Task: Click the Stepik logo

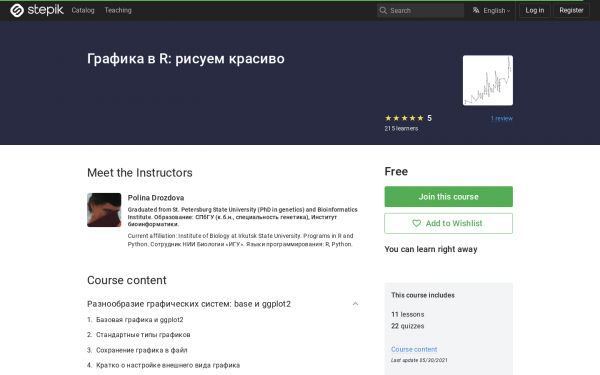Action: pyautogui.click(x=37, y=10)
